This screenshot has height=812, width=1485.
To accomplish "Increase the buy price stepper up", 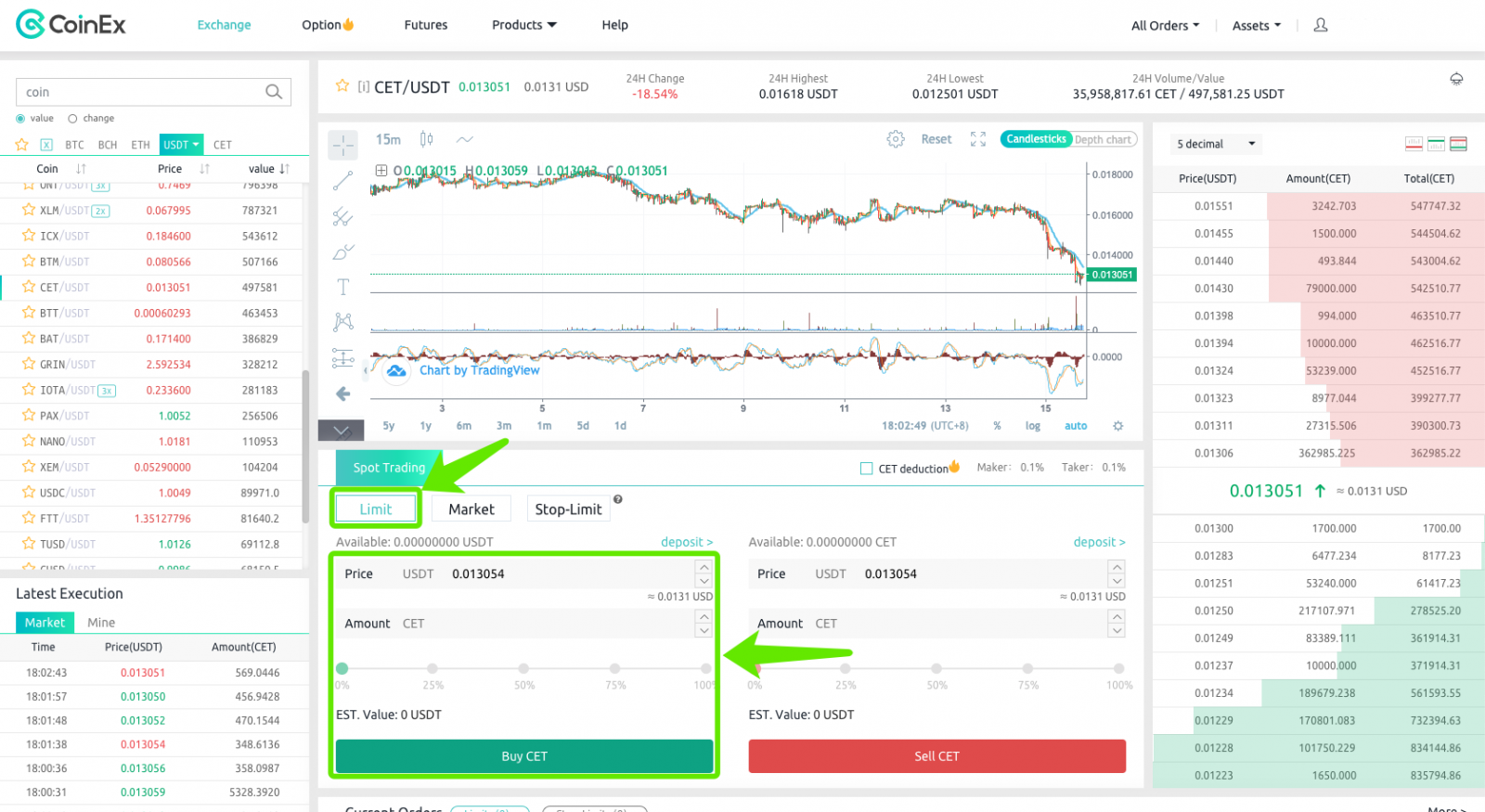I will (x=704, y=567).
